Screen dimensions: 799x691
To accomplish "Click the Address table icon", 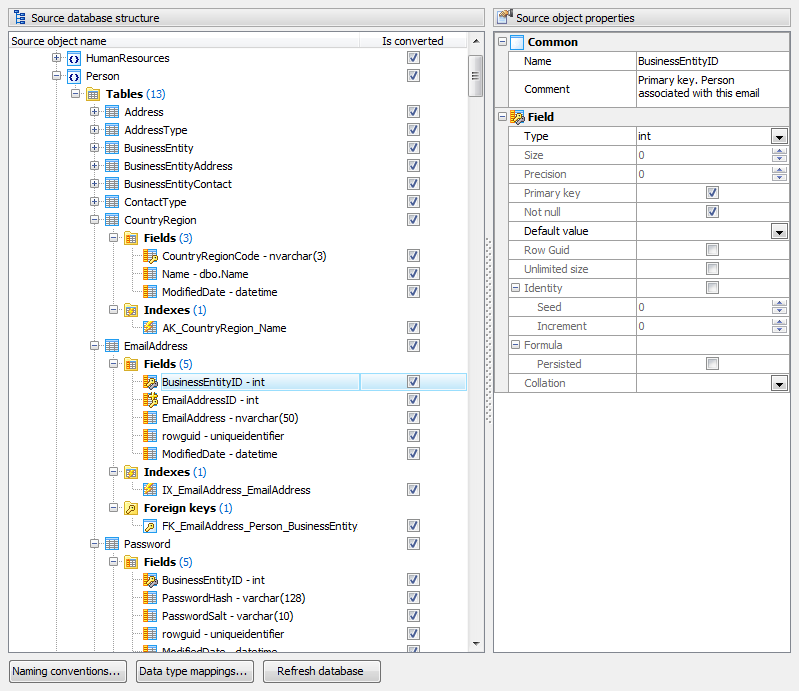I will coord(112,112).
